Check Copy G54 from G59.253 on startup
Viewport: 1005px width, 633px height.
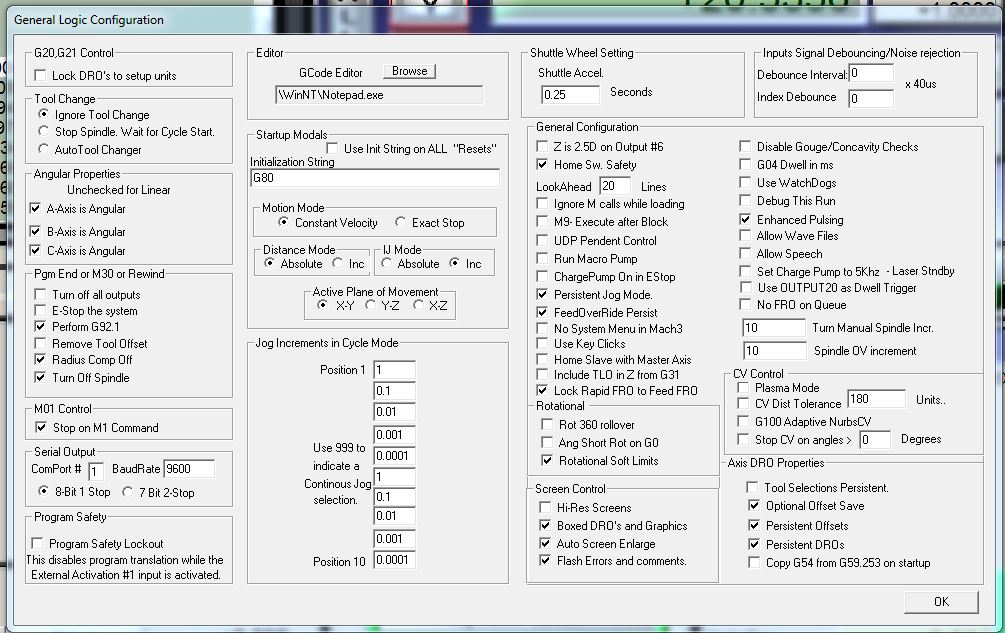(754, 563)
